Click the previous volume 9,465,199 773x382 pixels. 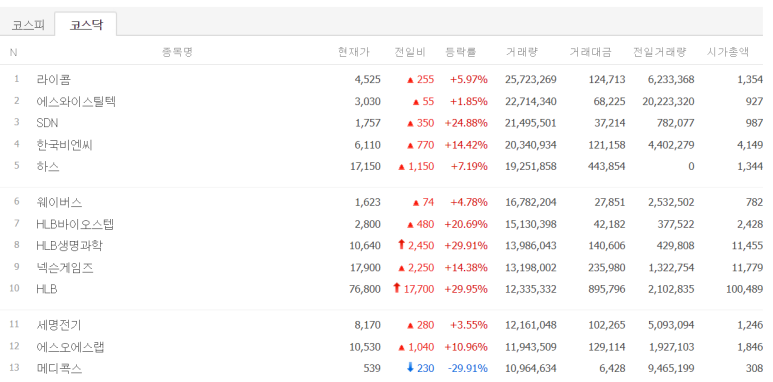[x=671, y=368]
